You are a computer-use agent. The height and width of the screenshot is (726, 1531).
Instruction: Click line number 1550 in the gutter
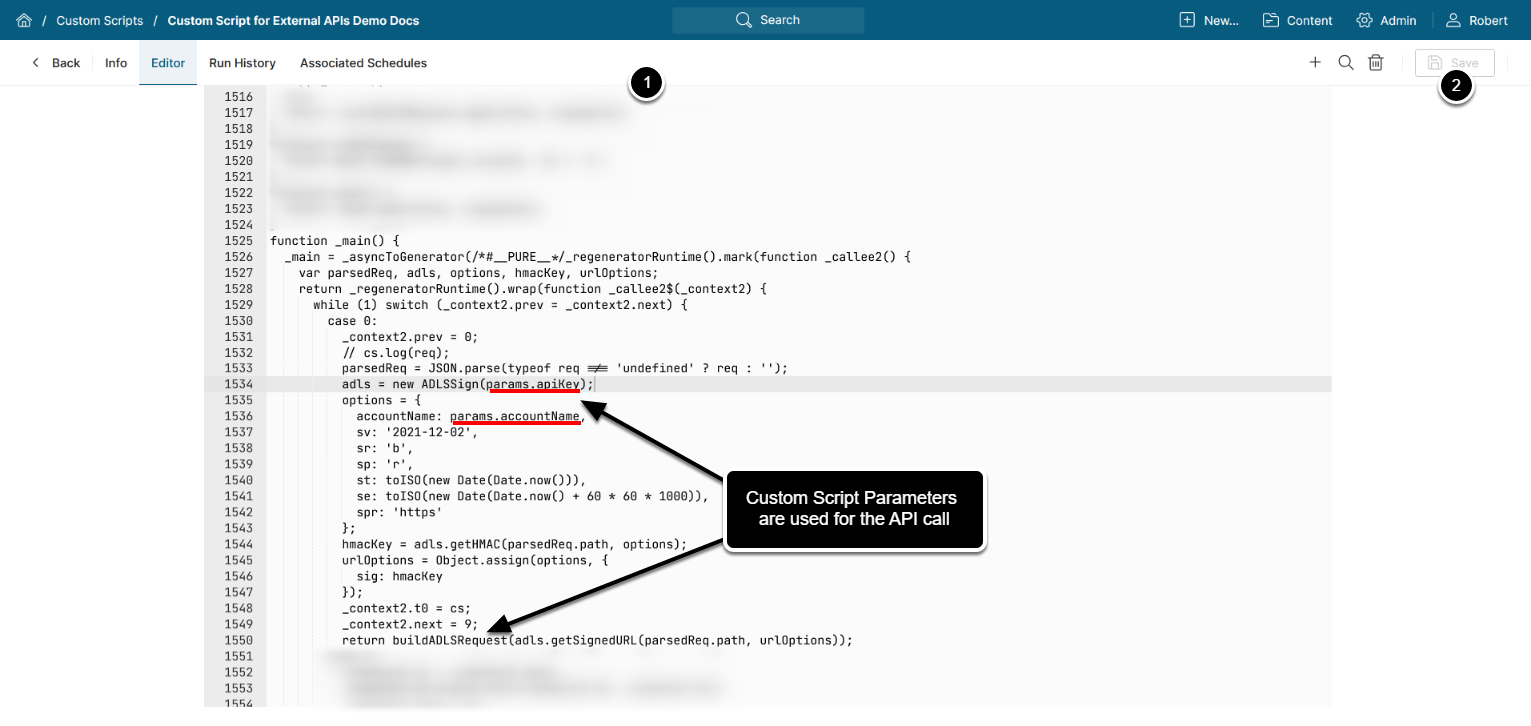[238, 641]
